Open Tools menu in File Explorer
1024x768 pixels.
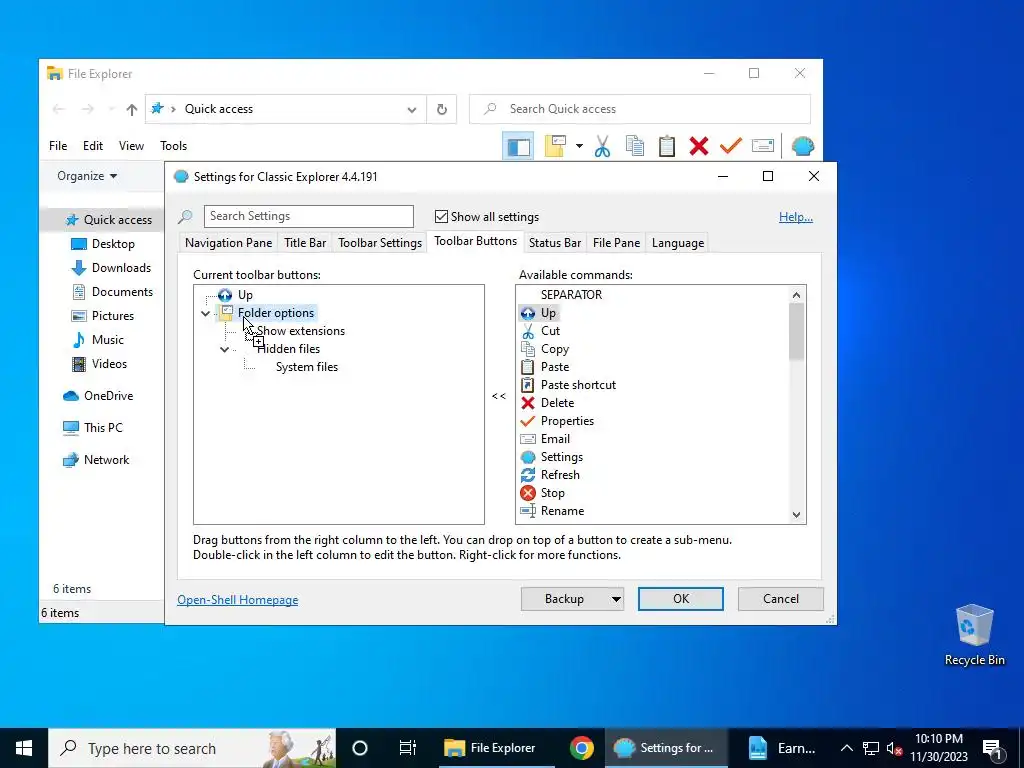pos(173,146)
